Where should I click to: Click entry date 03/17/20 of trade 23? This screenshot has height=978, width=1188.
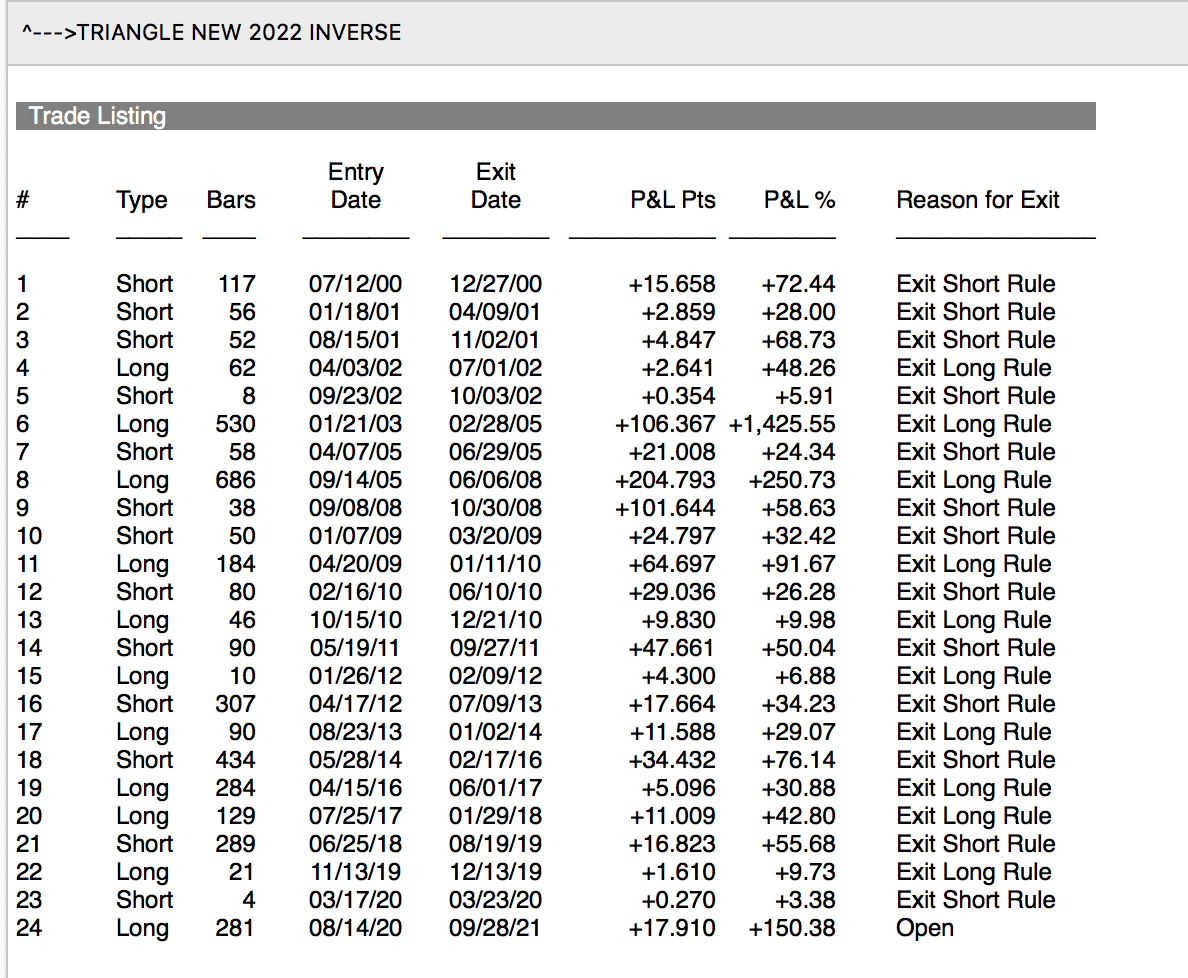pos(355,900)
